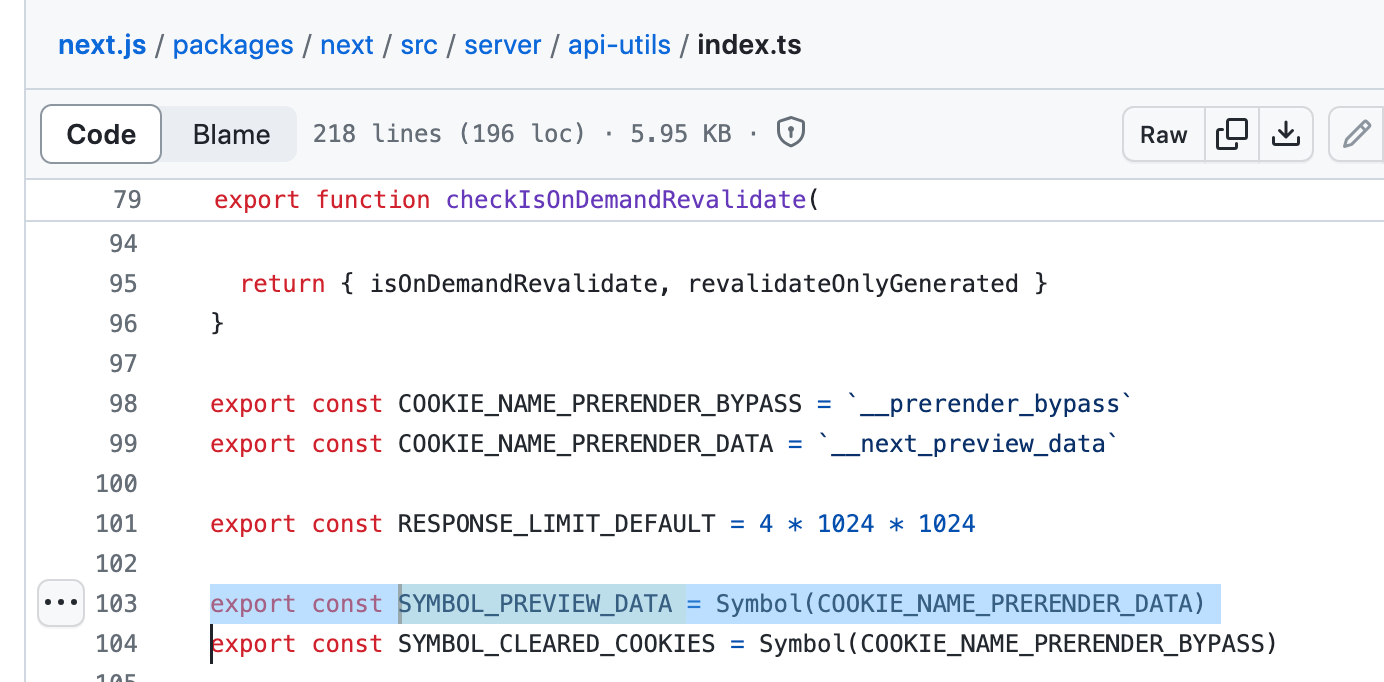Screen dimensions: 1384x682
Task: Click the `__prerender_bypass` string literal
Action: (x=990, y=404)
